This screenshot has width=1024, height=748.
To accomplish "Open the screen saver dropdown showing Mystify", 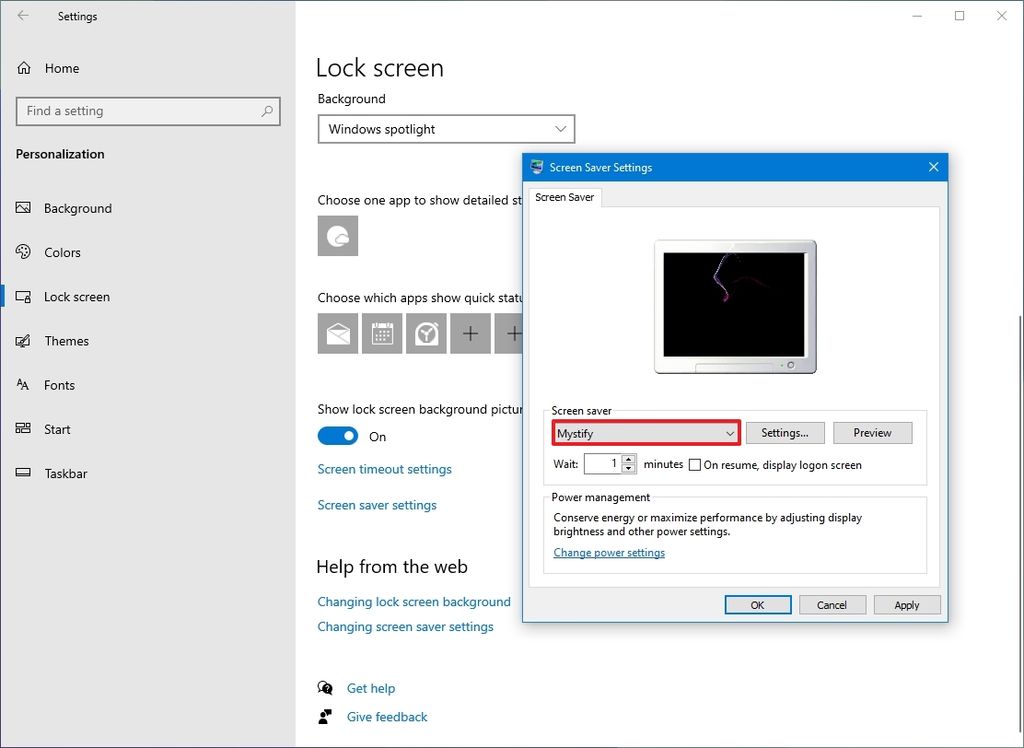I will [645, 432].
